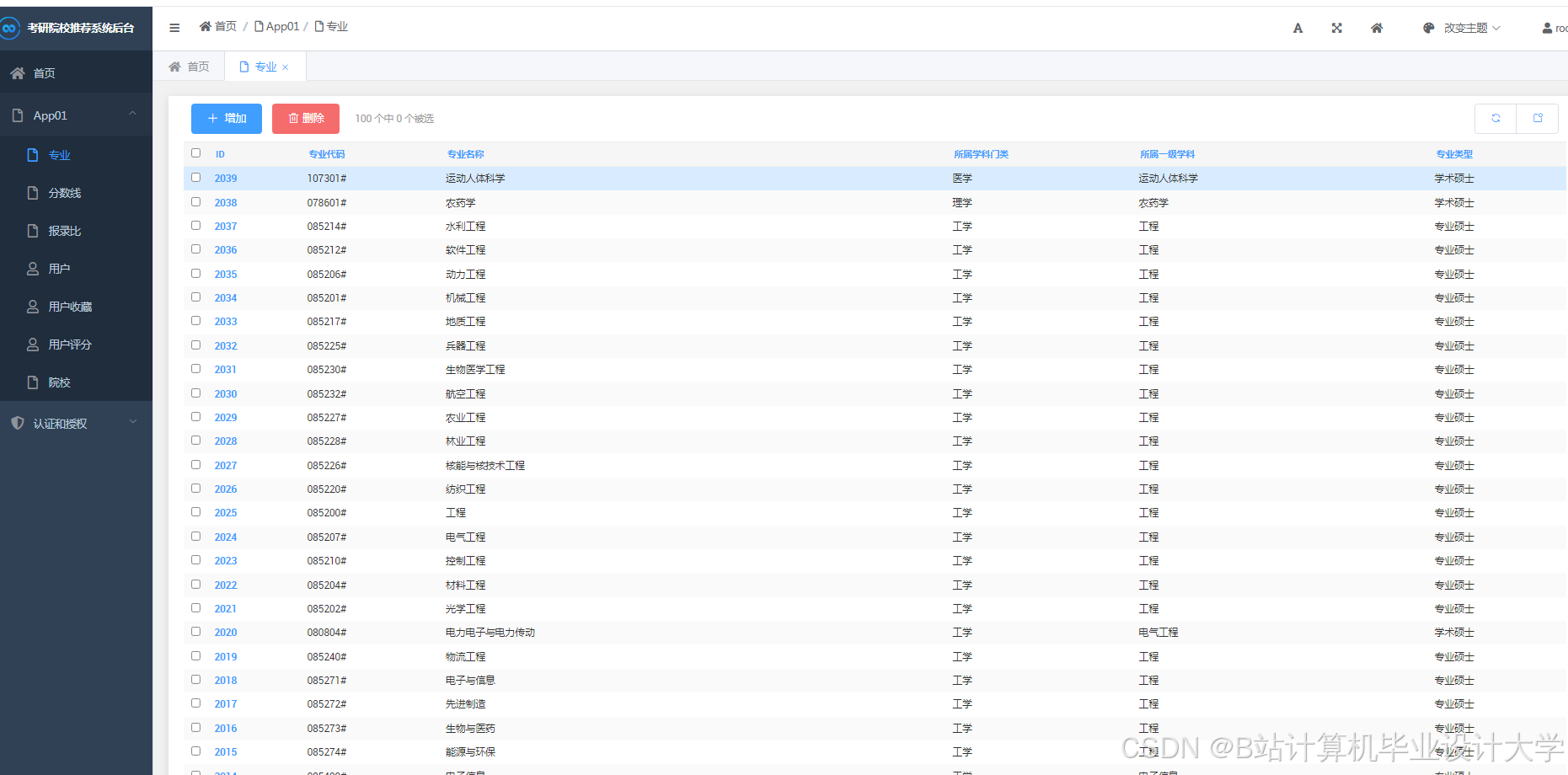Click the home icon in the top bar
Image resolution: width=1568 pixels, height=775 pixels.
1377,27
